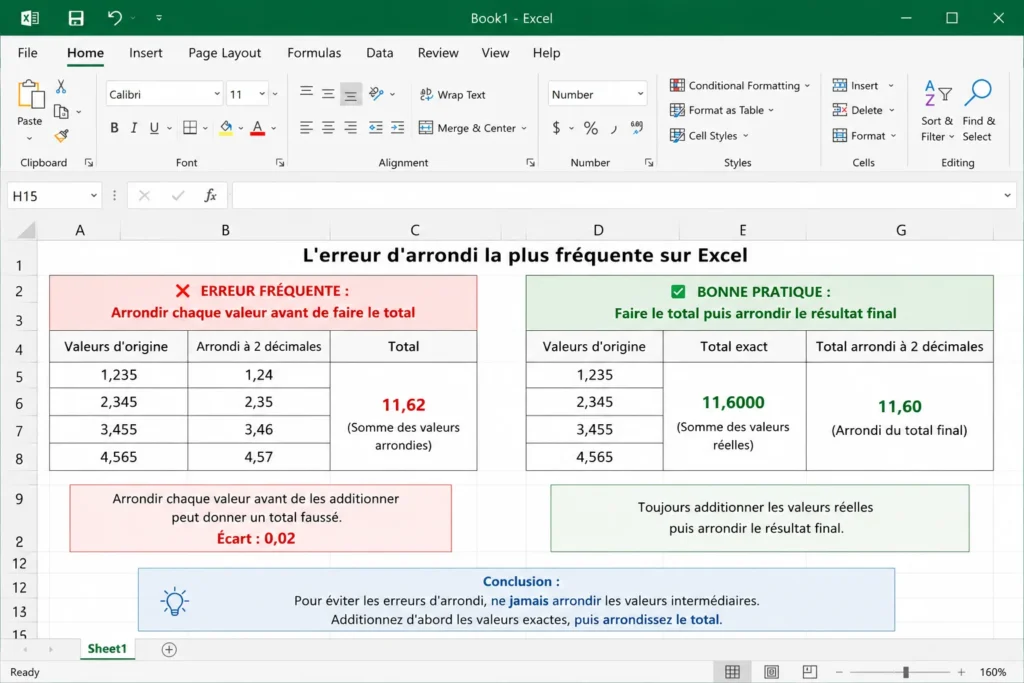The height and width of the screenshot is (683, 1024).
Task: Click Insert Function fx icon
Action: pos(210,196)
